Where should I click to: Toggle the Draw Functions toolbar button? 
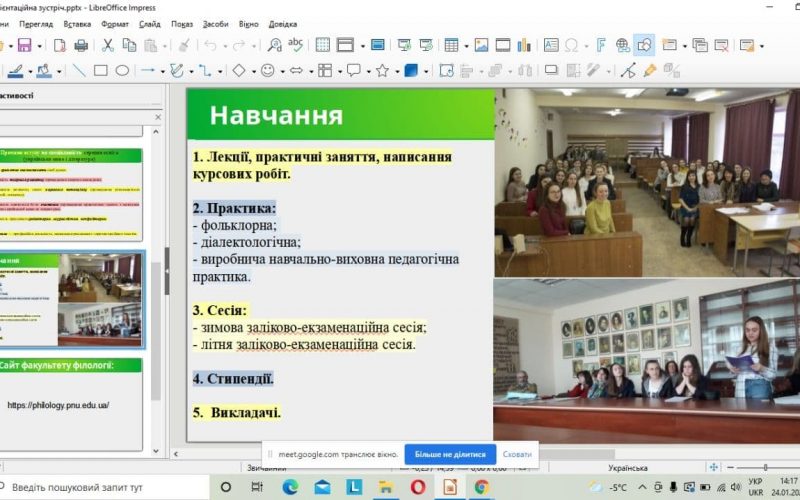(644, 45)
